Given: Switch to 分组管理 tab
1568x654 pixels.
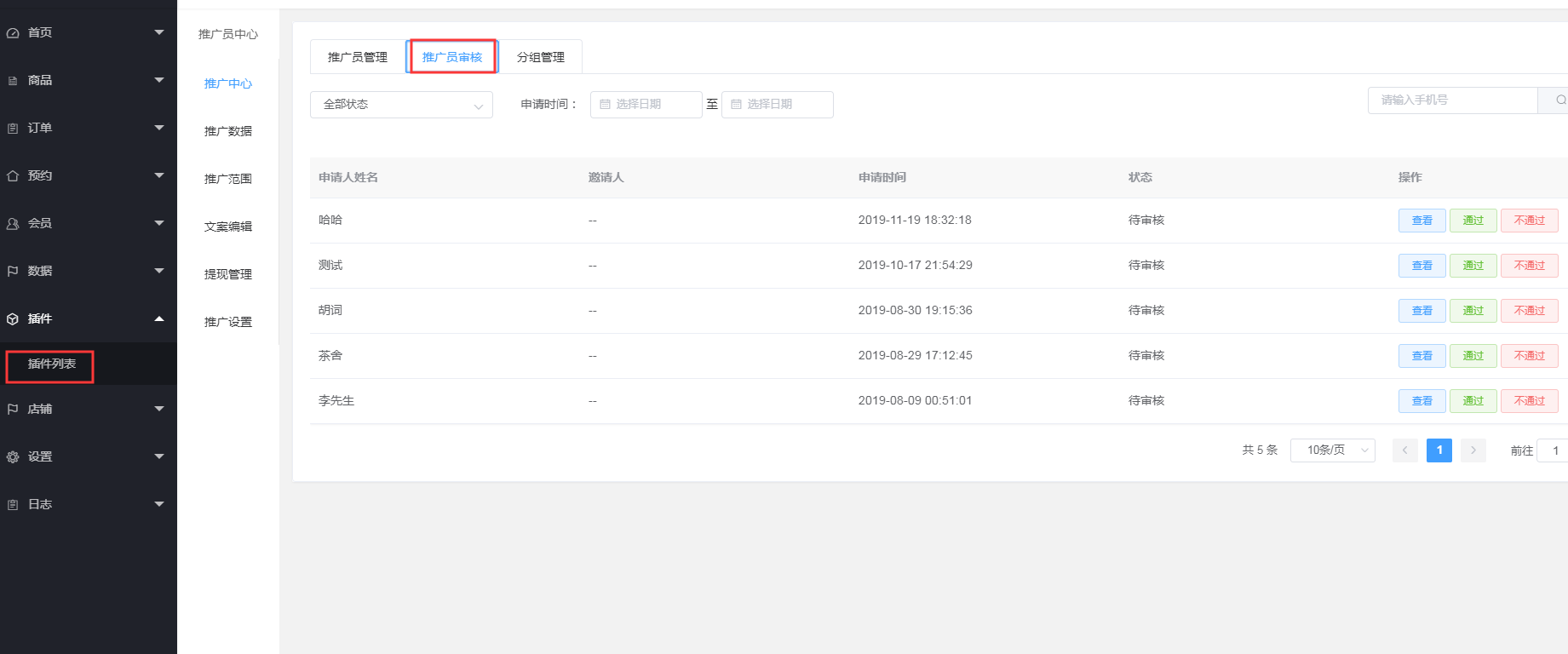Looking at the screenshot, I should [541, 57].
